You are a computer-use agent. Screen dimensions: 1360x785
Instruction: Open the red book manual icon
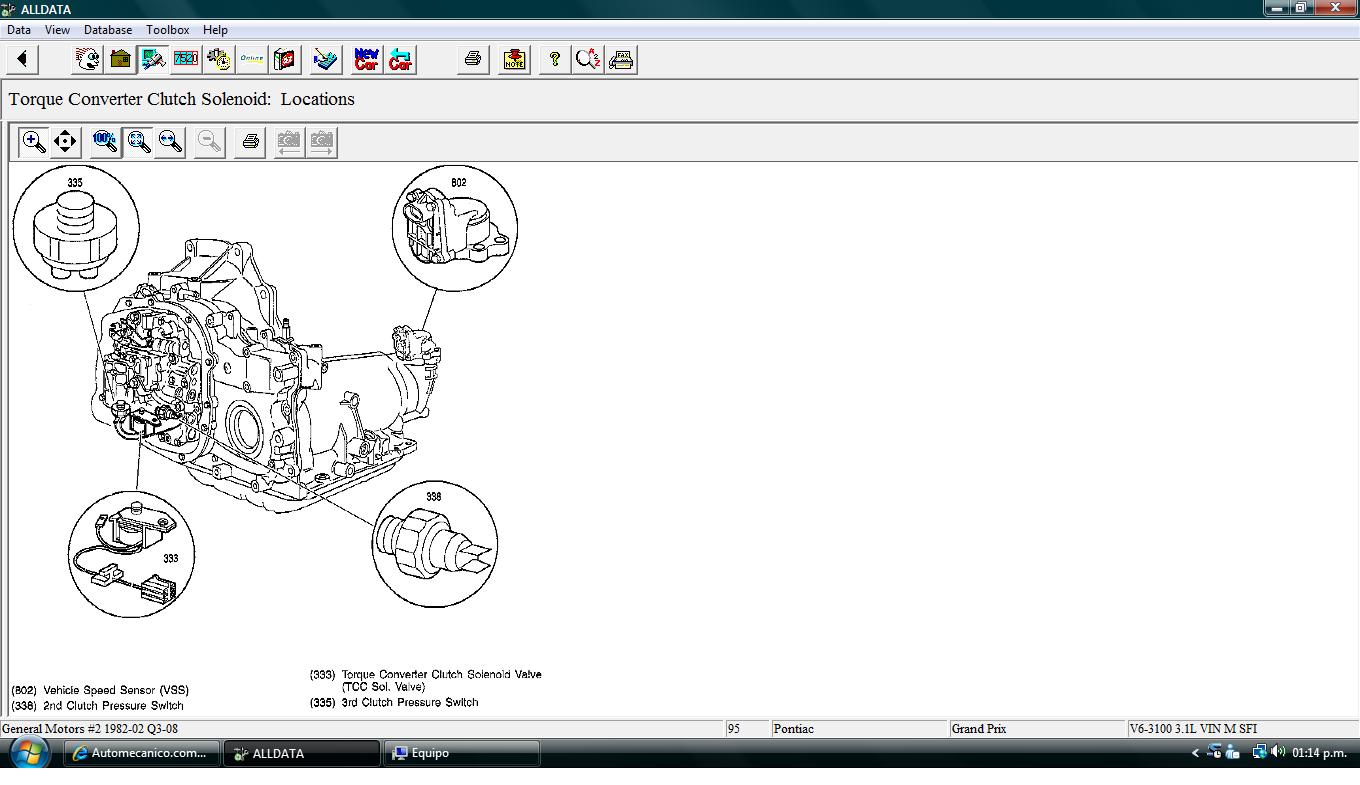point(285,59)
